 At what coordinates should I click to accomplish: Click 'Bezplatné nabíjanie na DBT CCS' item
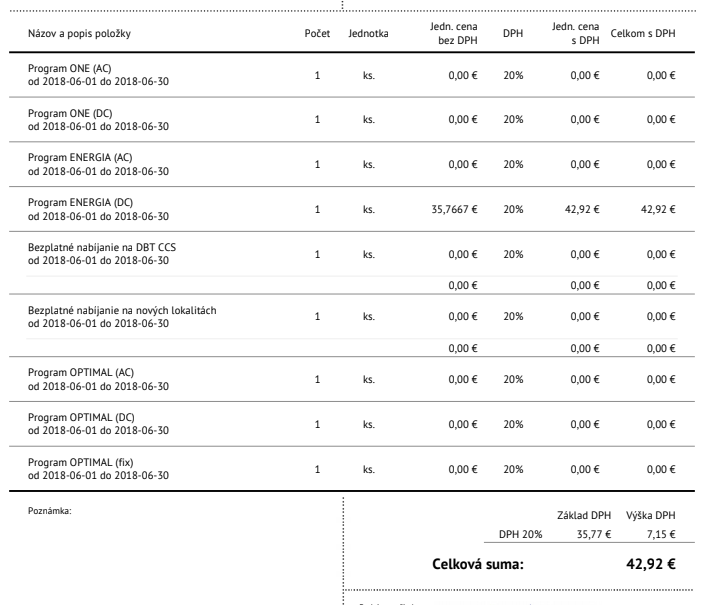pyautogui.click(x=102, y=247)
